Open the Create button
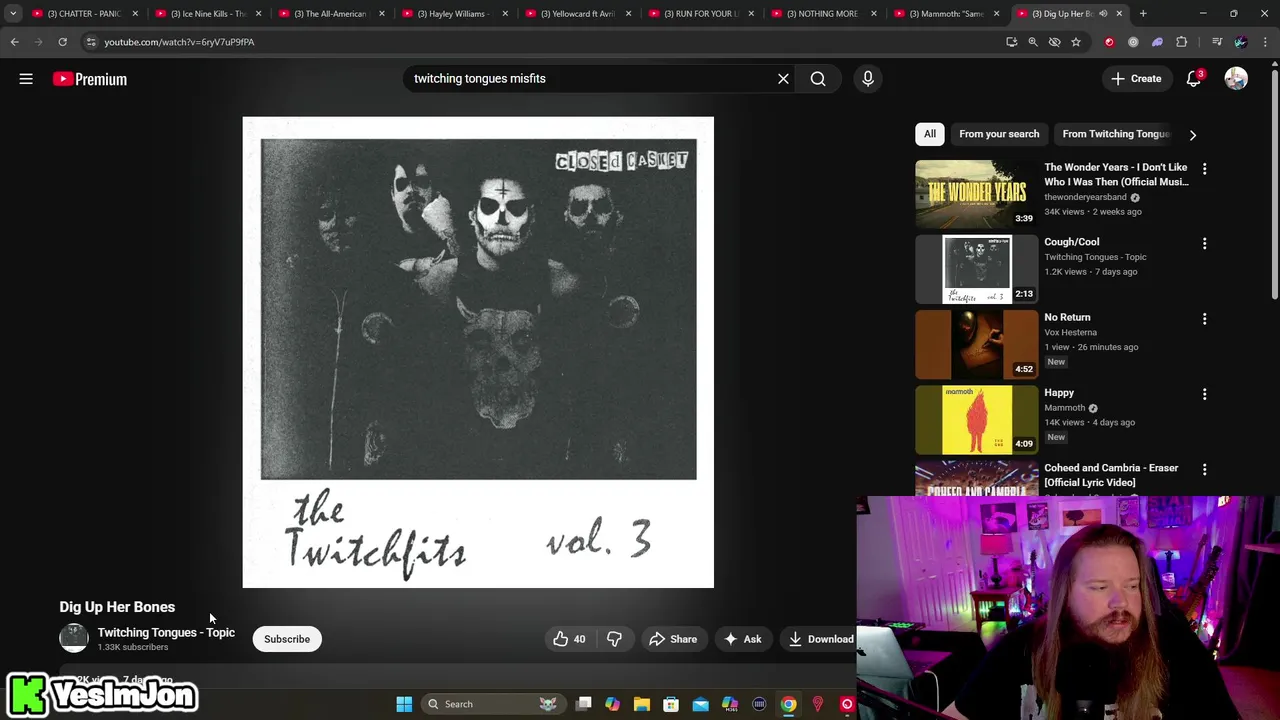This screenshot has height=720, width=1280. pos(1136,79)
